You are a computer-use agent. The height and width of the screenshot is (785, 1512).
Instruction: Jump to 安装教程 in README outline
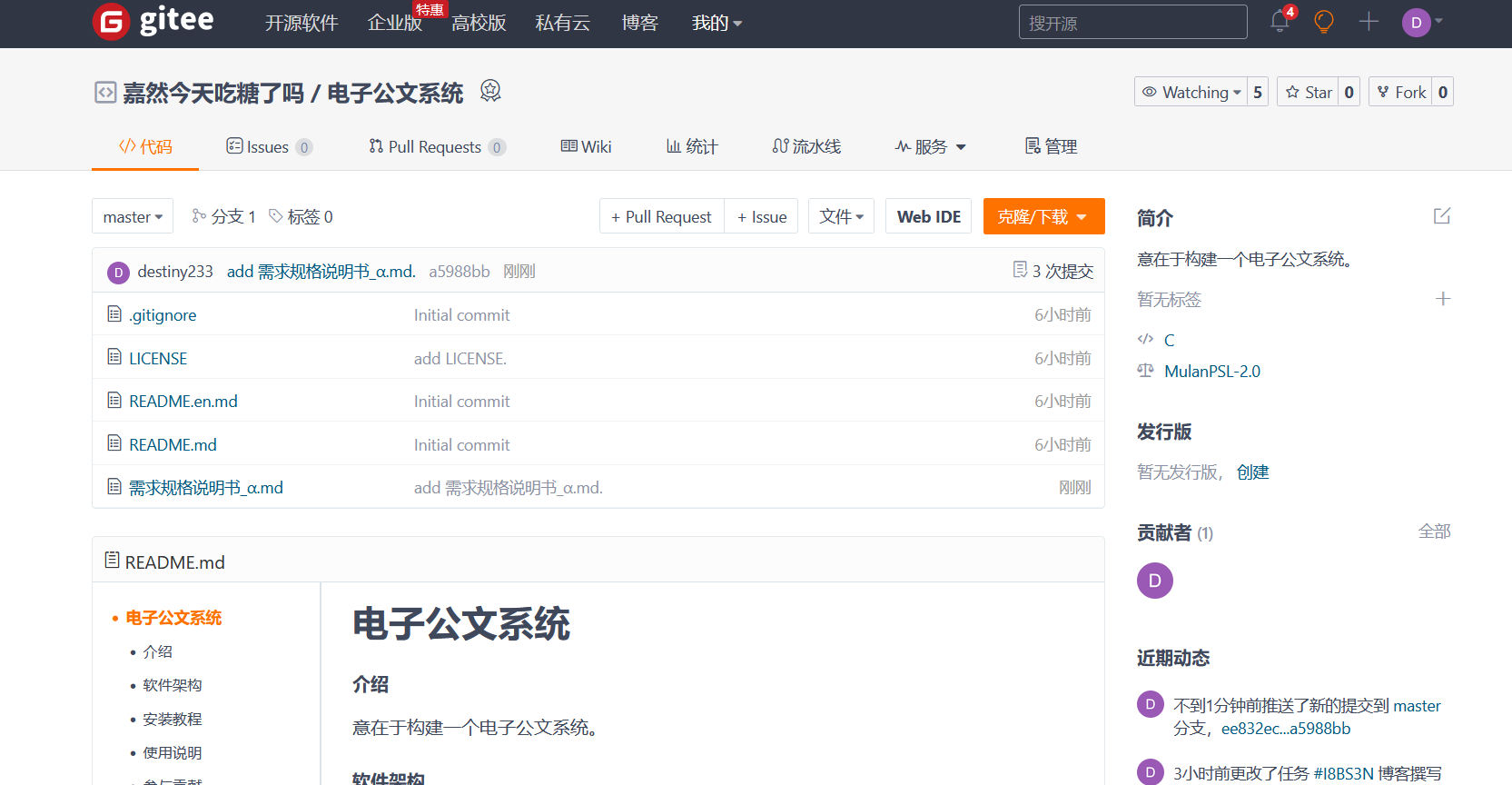pos(173,719)
